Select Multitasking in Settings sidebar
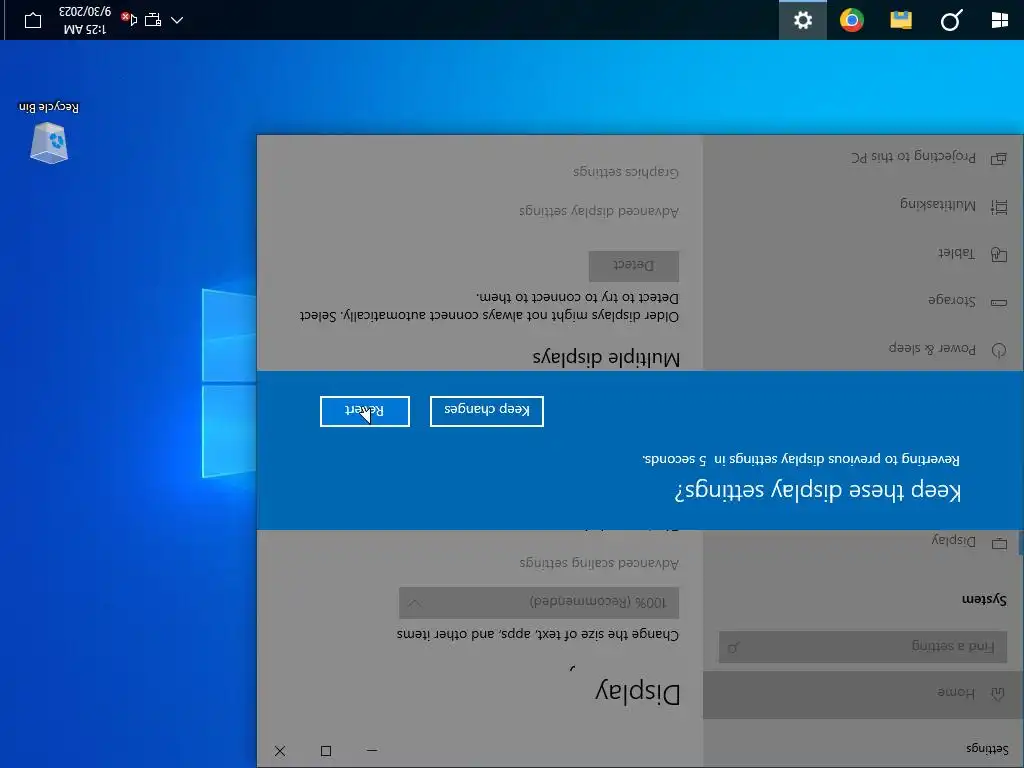Screen dimensions: 1024x768 click(863, 206)
